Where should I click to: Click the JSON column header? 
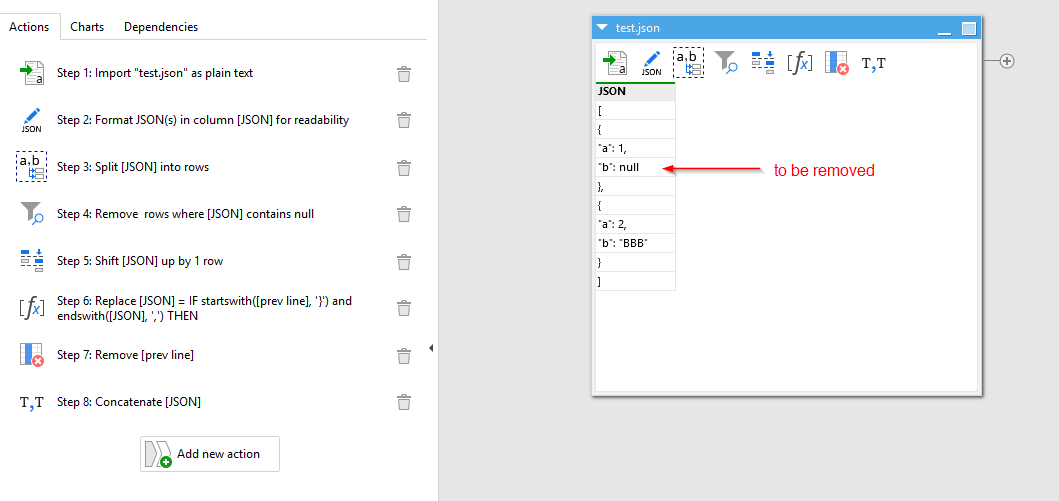click(635, 91)
